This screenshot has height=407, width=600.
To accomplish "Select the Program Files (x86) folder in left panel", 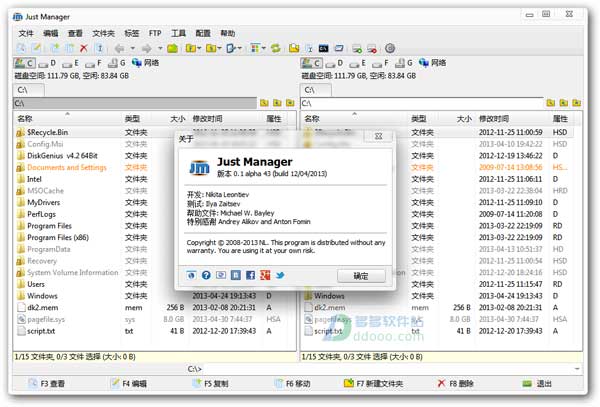I will [x=58, y=238].
